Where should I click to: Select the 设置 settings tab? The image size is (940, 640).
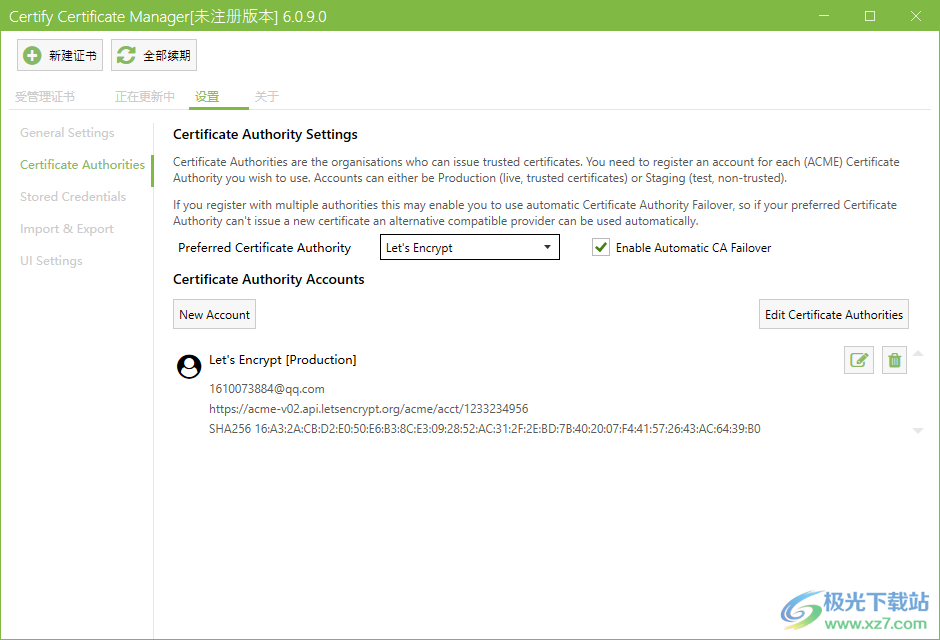207,96
